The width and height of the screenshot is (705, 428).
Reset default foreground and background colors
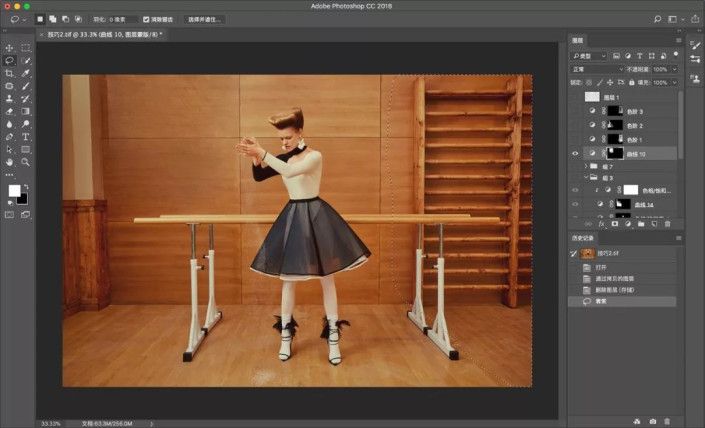(x=10, y=203)
